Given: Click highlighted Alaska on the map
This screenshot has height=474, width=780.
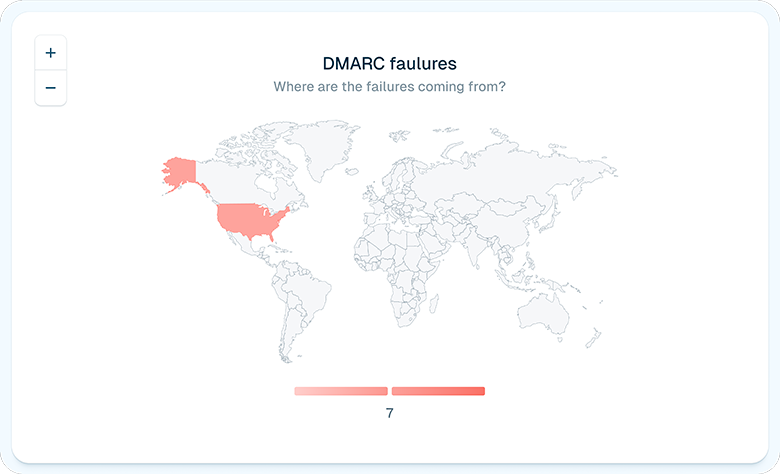Looking at the screenshot, I should pos(180,172).
